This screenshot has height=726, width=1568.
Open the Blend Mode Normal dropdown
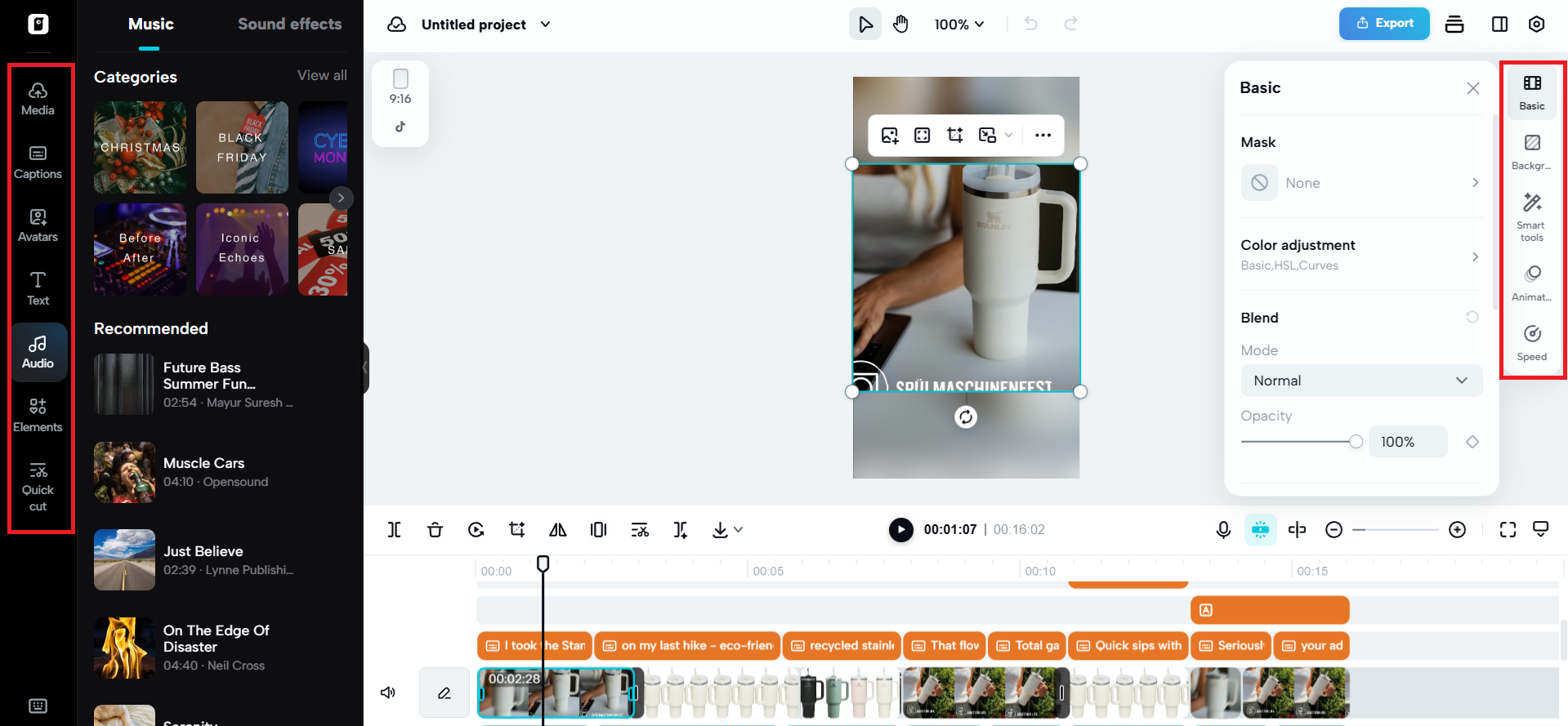coord(1360,381)
